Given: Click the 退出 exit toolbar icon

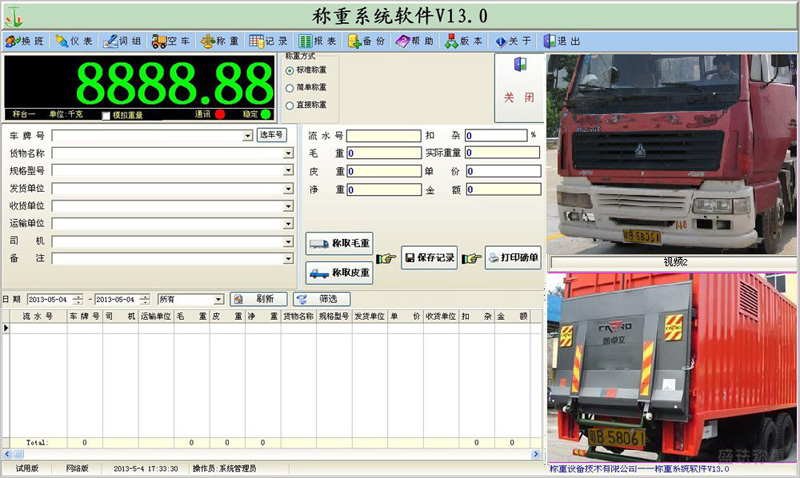Looking at the screenshot, I should (549, 41).
